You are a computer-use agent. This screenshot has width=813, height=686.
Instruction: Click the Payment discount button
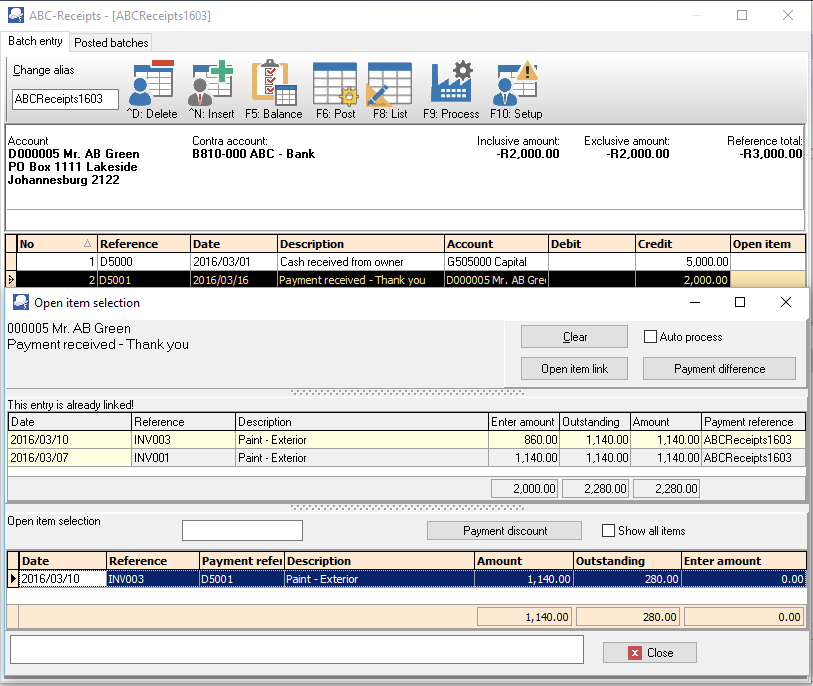pyautogui.click(x=504, y=531)
